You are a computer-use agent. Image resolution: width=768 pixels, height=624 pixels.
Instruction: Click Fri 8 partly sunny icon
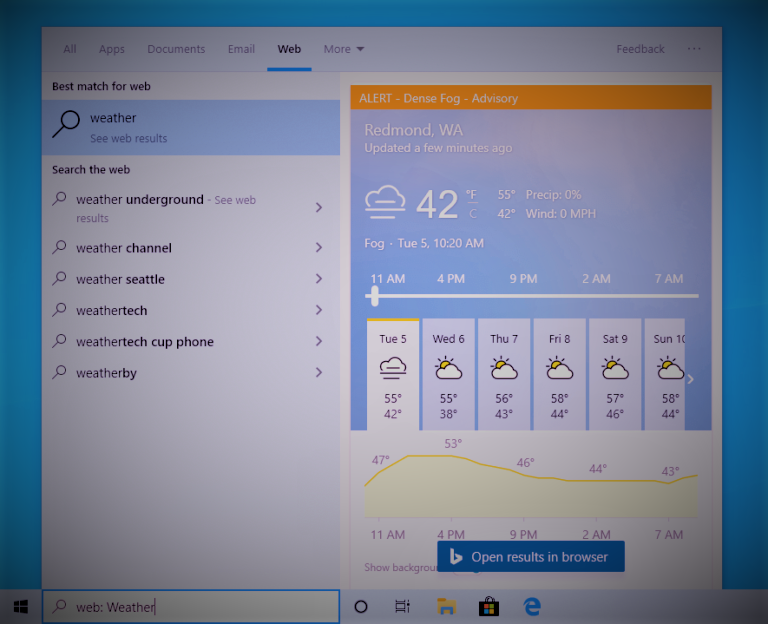pyautogui.click(x=559, y=368)
